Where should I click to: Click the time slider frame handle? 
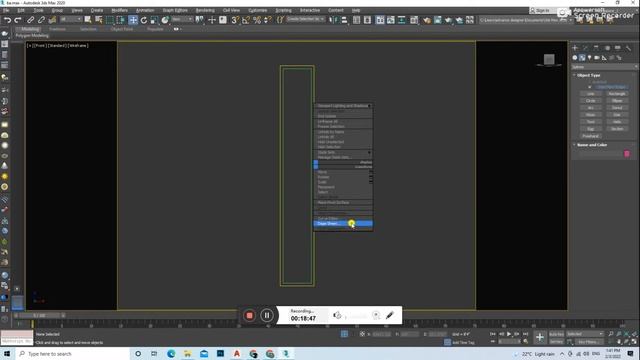pyautogui.click(x=40, y=316)
